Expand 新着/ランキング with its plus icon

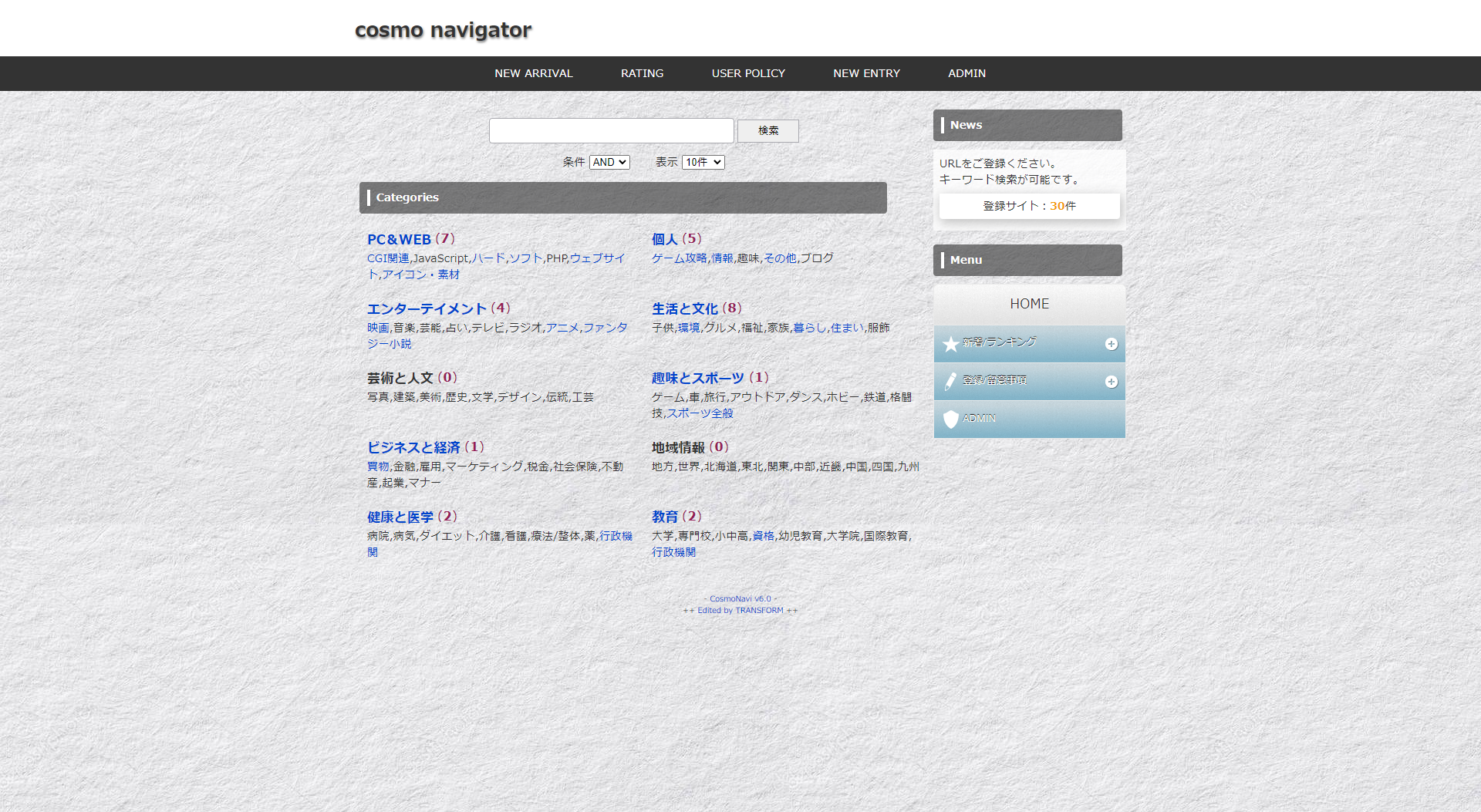tap(1111, 344)
